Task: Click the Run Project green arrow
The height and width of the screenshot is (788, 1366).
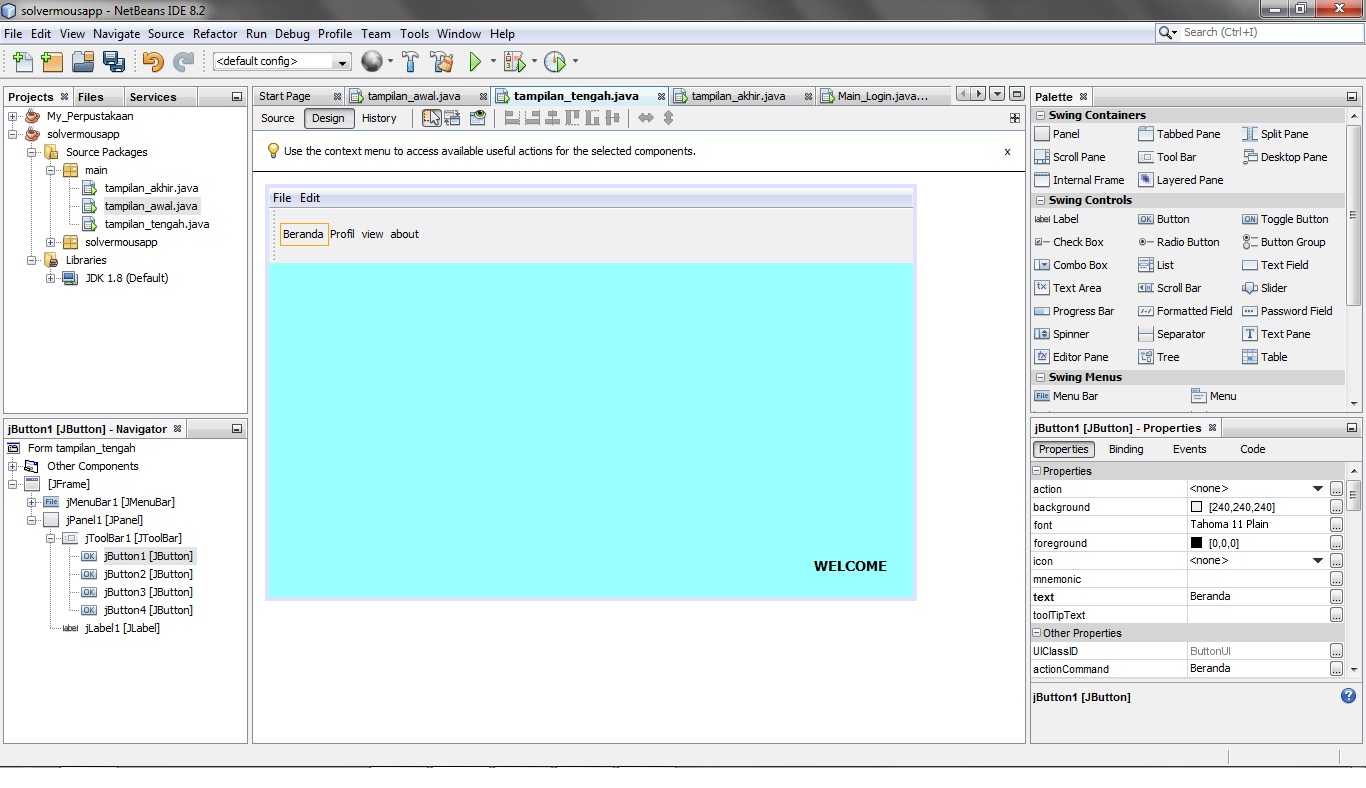Action: click(x=474, y=61)
